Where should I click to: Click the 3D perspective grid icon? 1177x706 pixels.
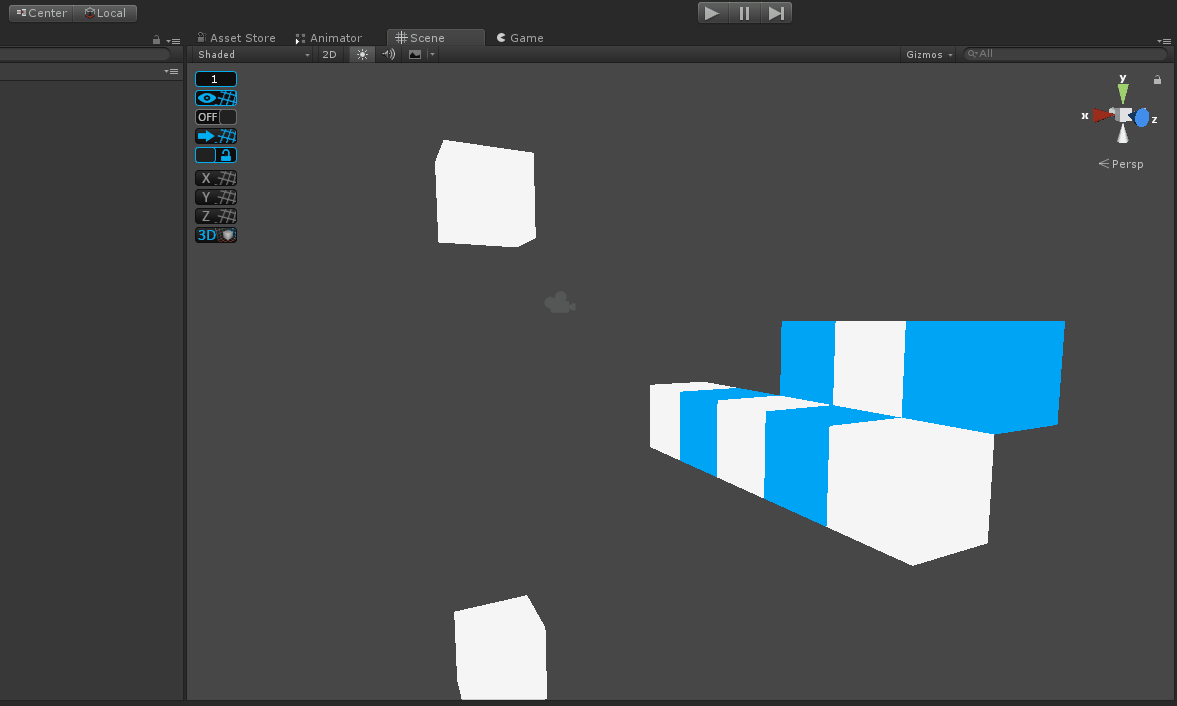pyautogui.click(x=216, y=235)
